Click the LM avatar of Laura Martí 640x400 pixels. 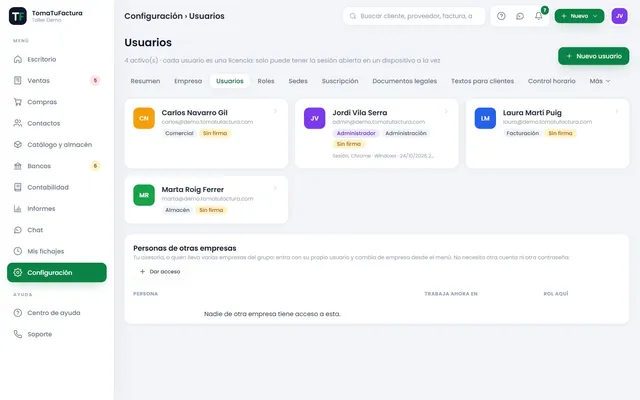point(485,118)
